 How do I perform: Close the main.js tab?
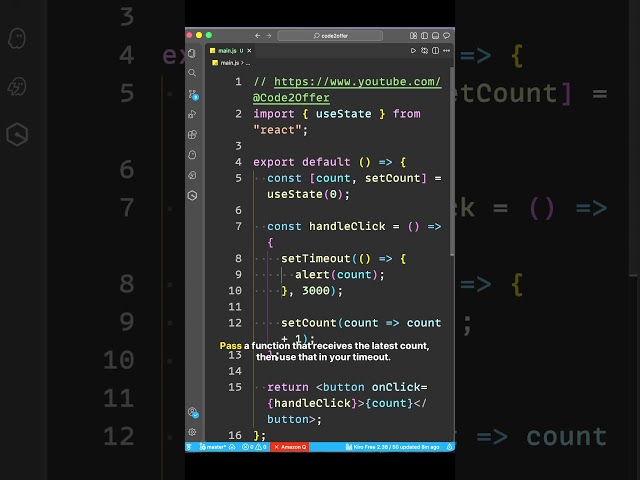click(249, 51)
